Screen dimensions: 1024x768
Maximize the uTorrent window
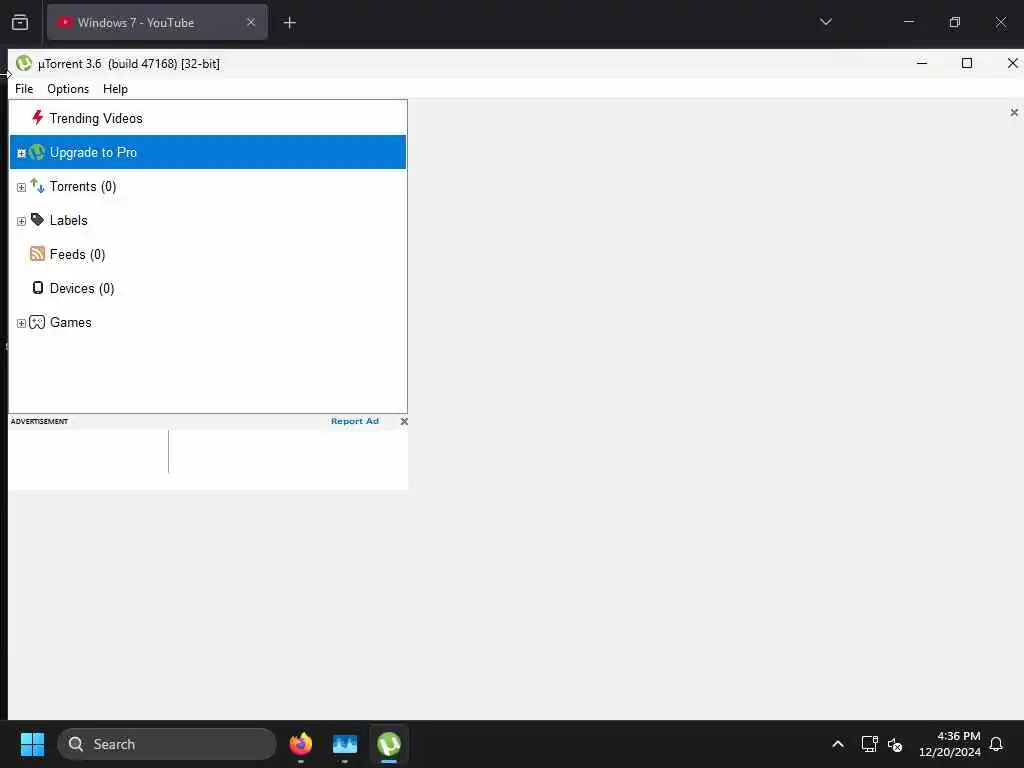[967, 63]
